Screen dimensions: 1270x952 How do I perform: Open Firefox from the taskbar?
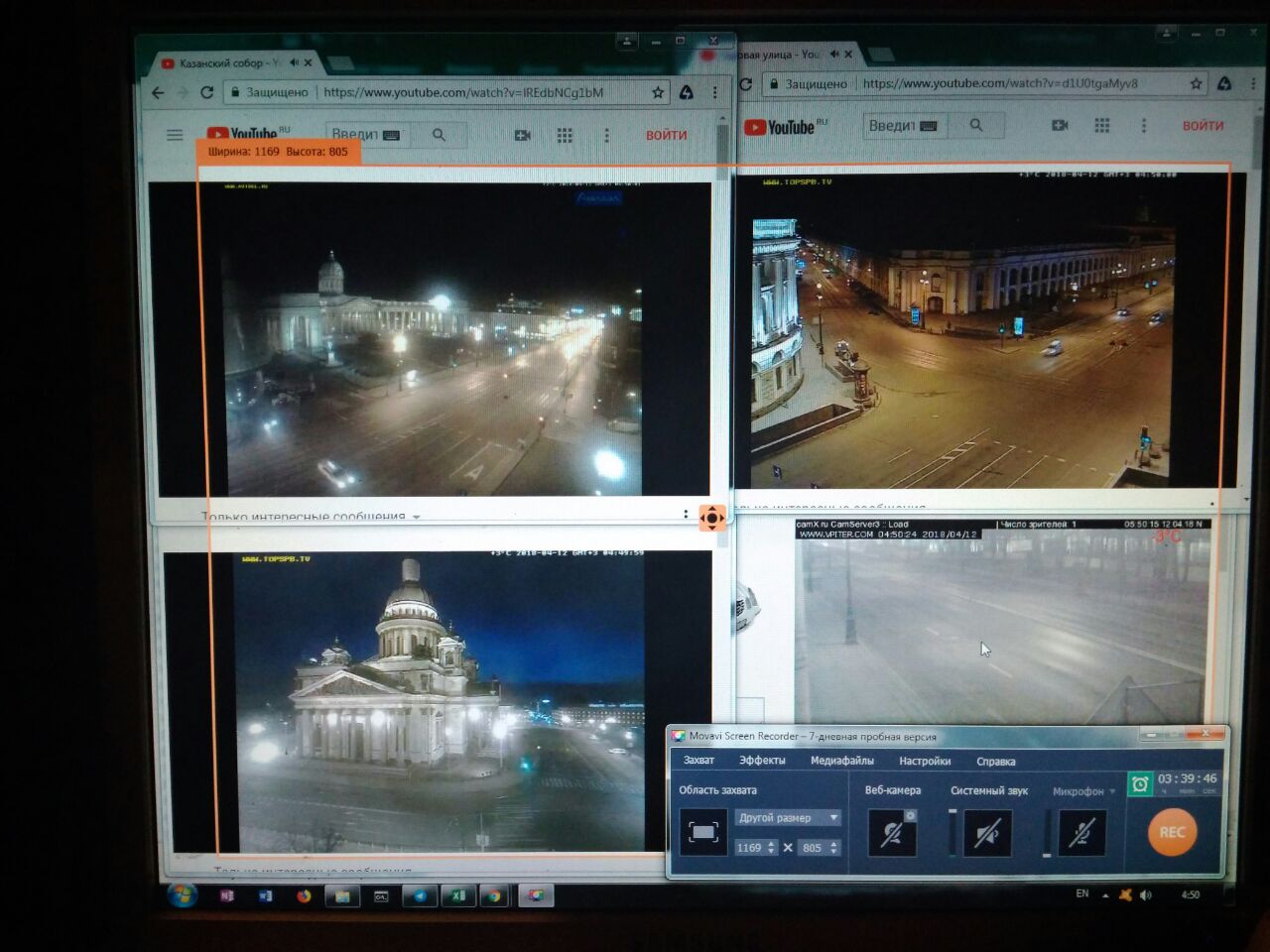(x=304, y=895)
